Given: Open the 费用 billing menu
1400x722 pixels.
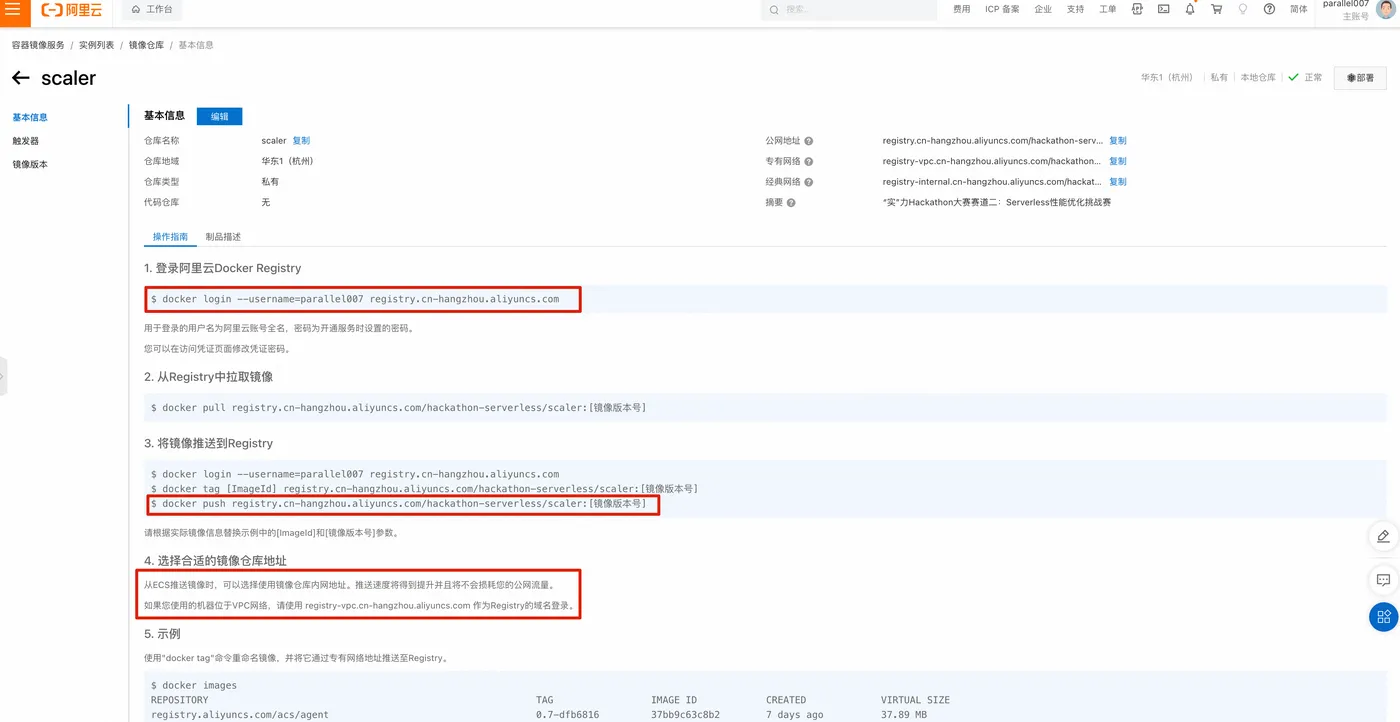Looking at the screenshot, I should tap(962, 9).
